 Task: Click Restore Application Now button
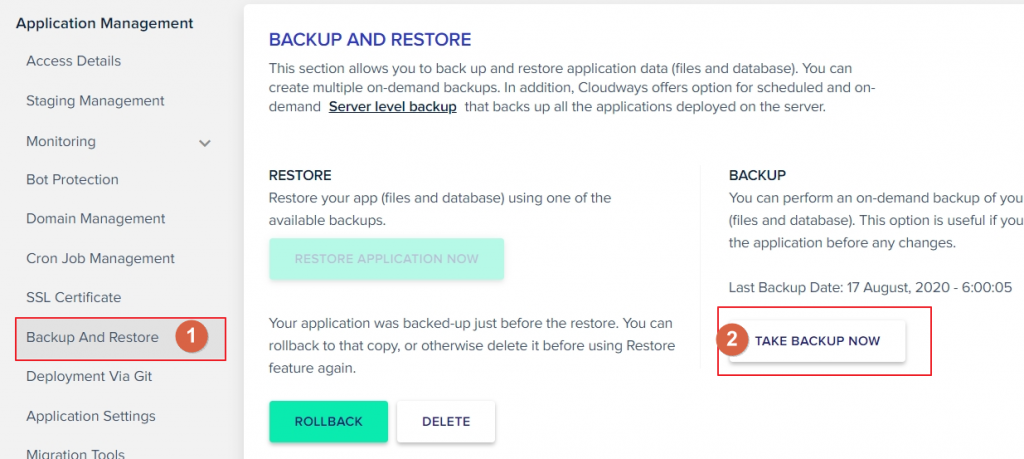pyautogui.click(x=387, y=259)
